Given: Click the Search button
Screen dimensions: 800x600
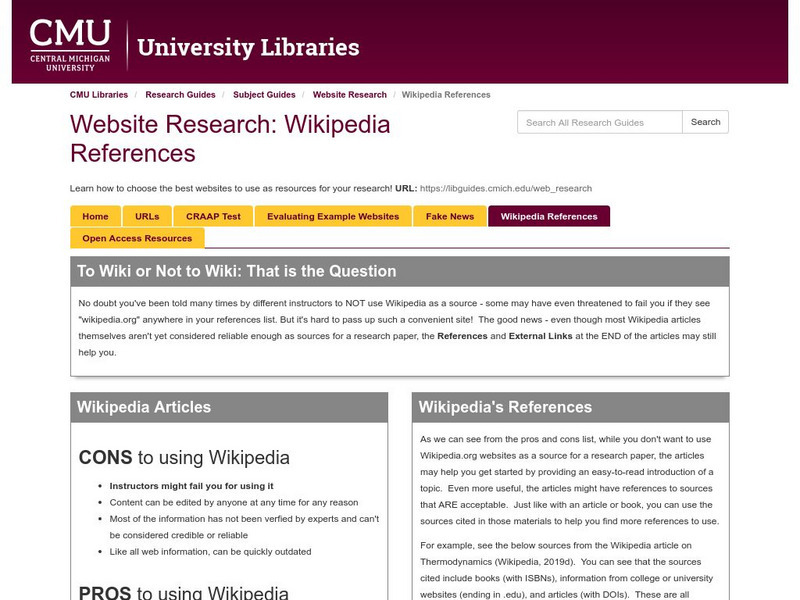Looking at the screenshot, I should click(x=706, y=122).
